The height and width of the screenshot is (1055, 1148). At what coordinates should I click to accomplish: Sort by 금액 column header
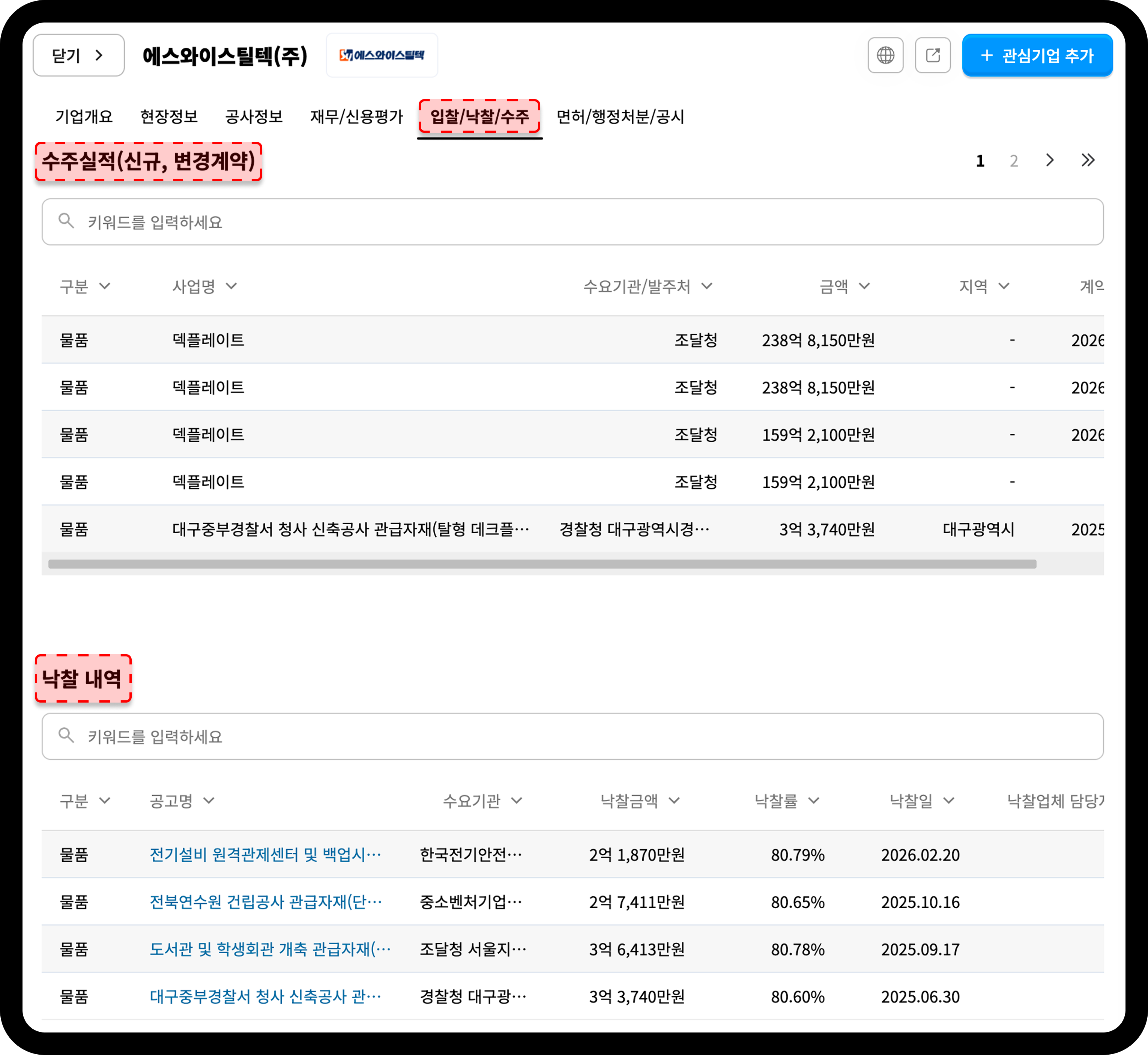[844, 286]
